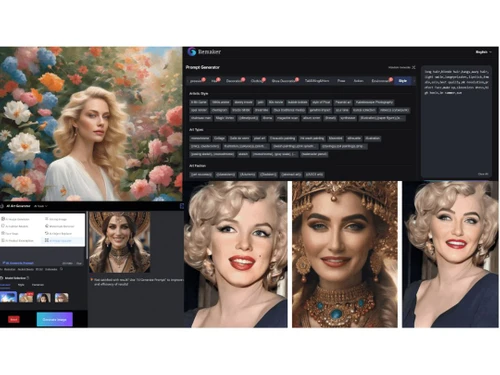500x375 pixels.
Task: Add the disney movie style tag
Action: (x=243, y=102)
